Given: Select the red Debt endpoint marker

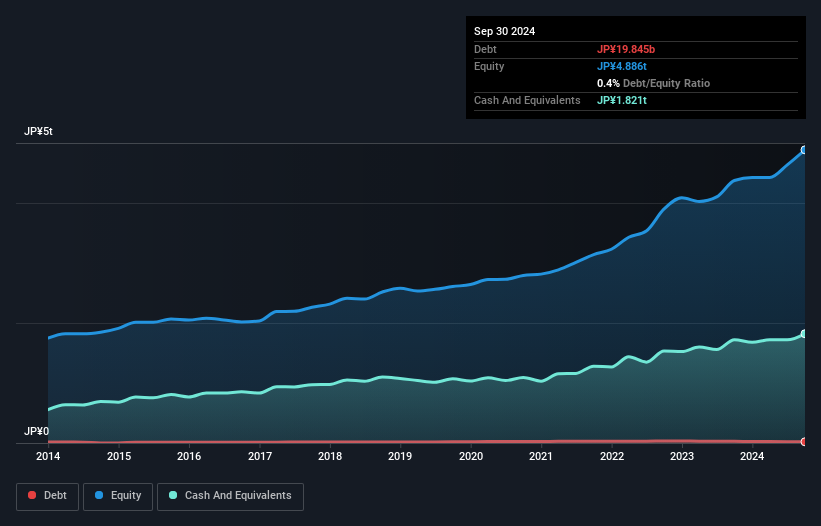Looking at the screenshot, I should tap(803, 441).
